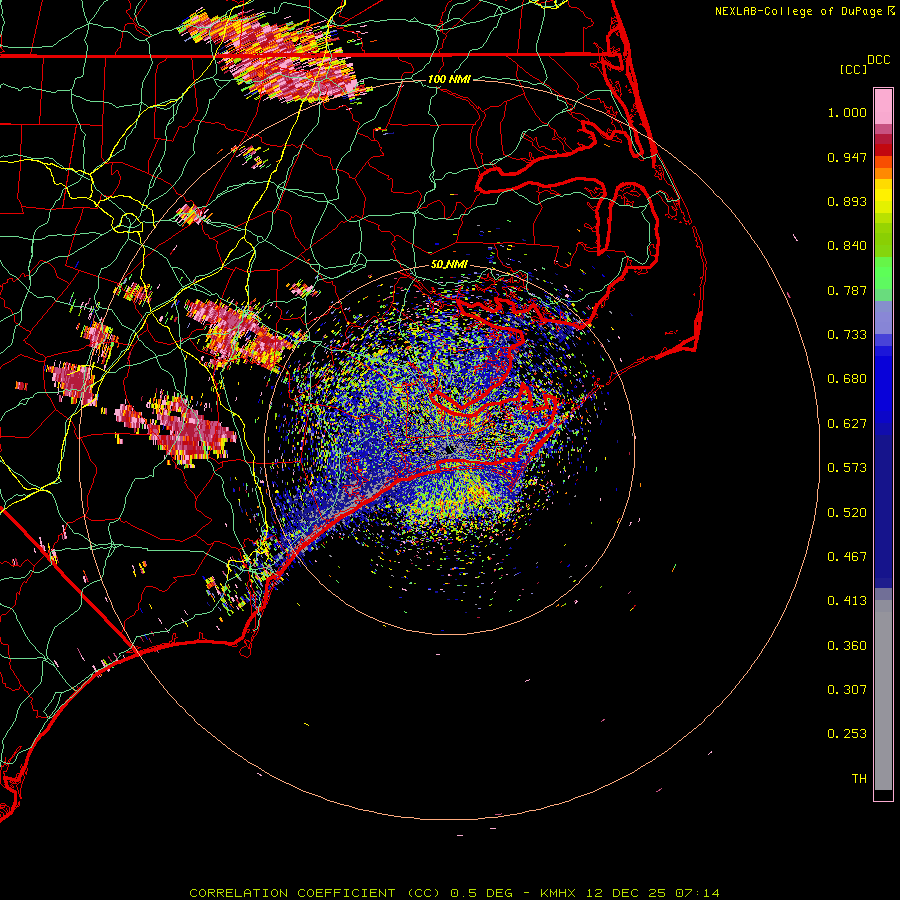
Task: Click the 0.5 DEG elevation text in the caption
Action: point(484,893)
